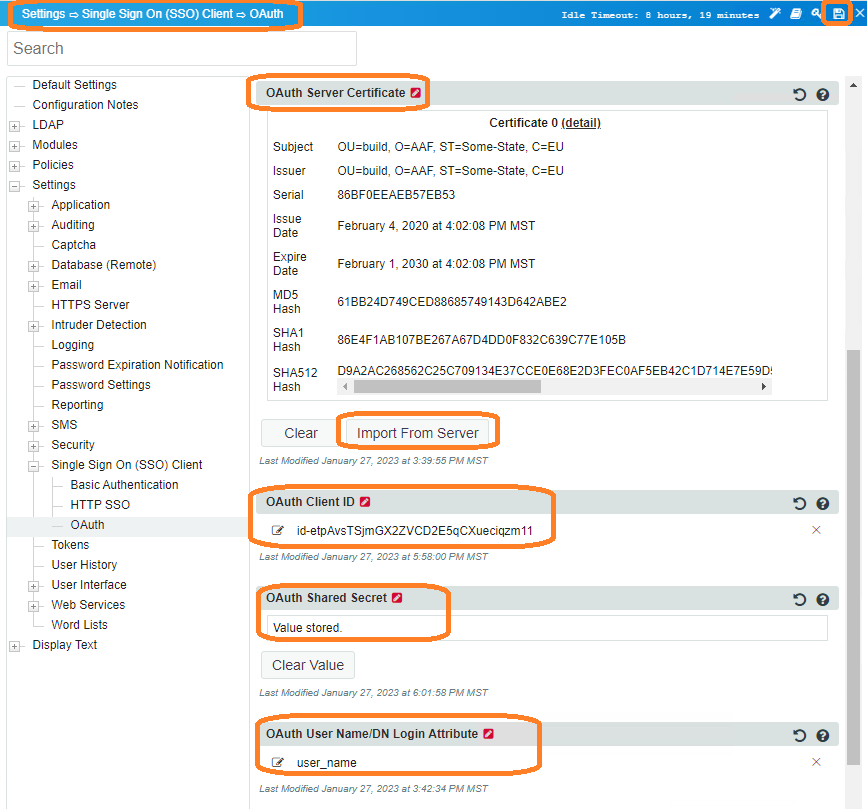The image size is (867, 809).
Task: Click the magnifier search icon in top bar
Action: (816, 12)
